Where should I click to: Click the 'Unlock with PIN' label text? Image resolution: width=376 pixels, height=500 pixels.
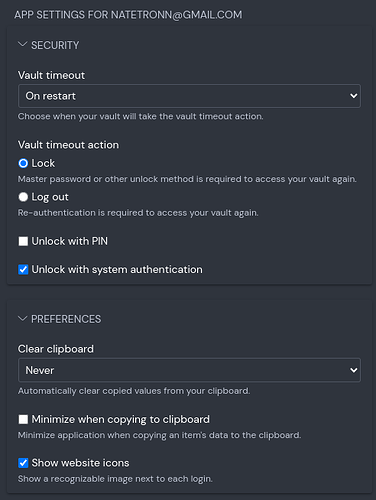pyautogui.click(x=70, y=241)
